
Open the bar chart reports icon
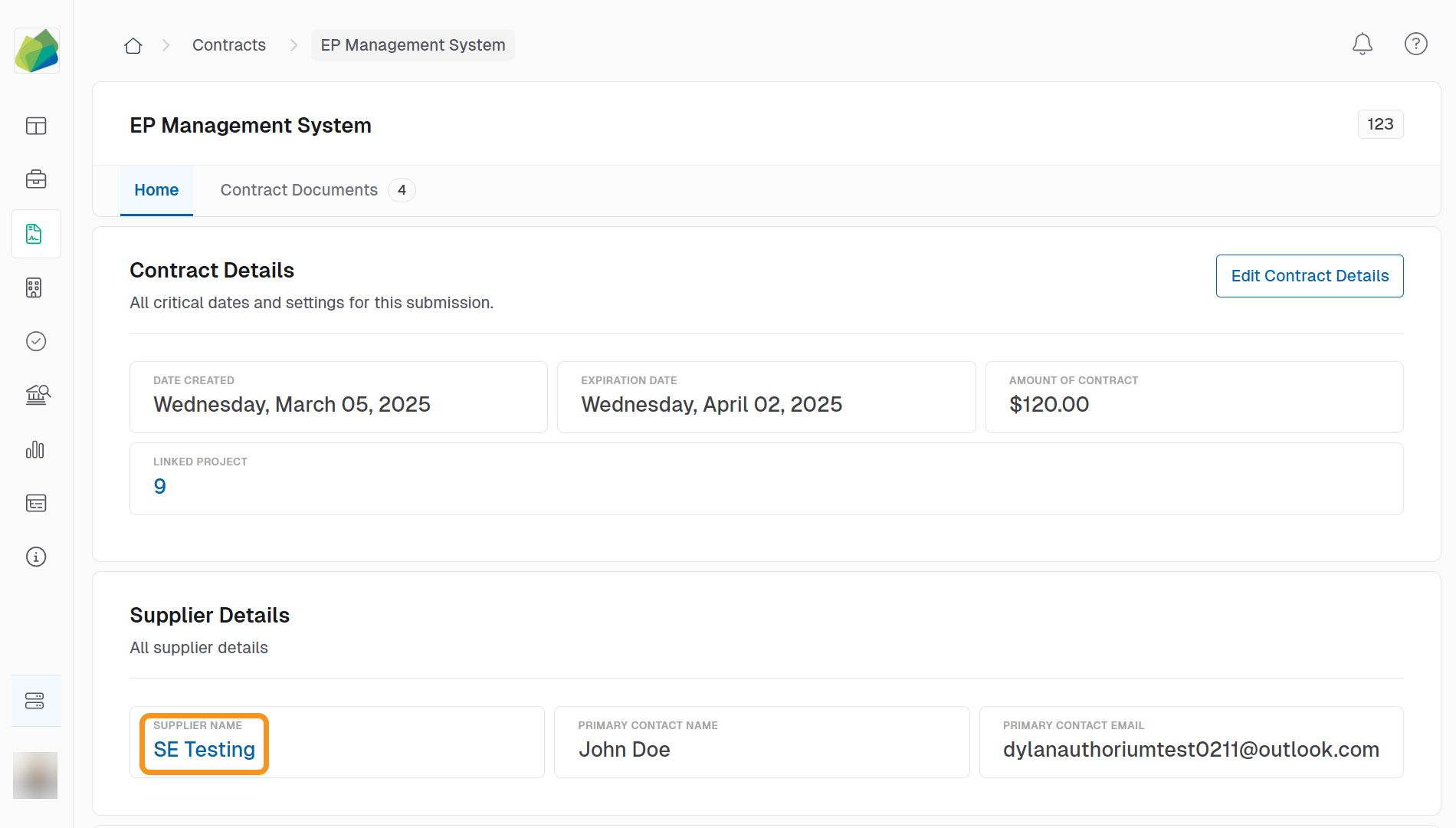36,450
